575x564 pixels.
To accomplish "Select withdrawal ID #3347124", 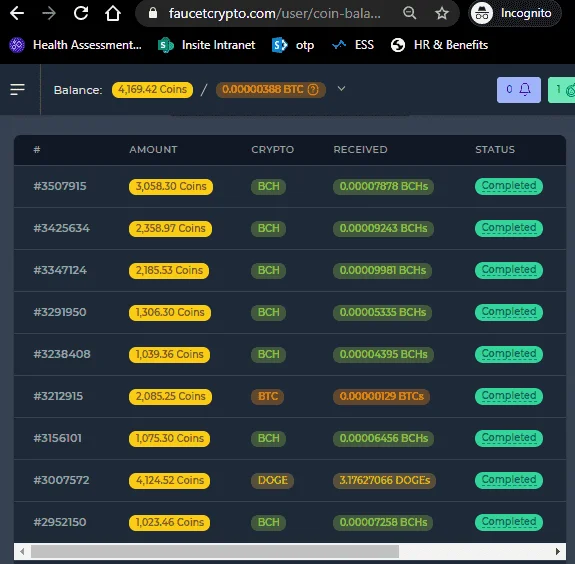I will tap(60, 270).
